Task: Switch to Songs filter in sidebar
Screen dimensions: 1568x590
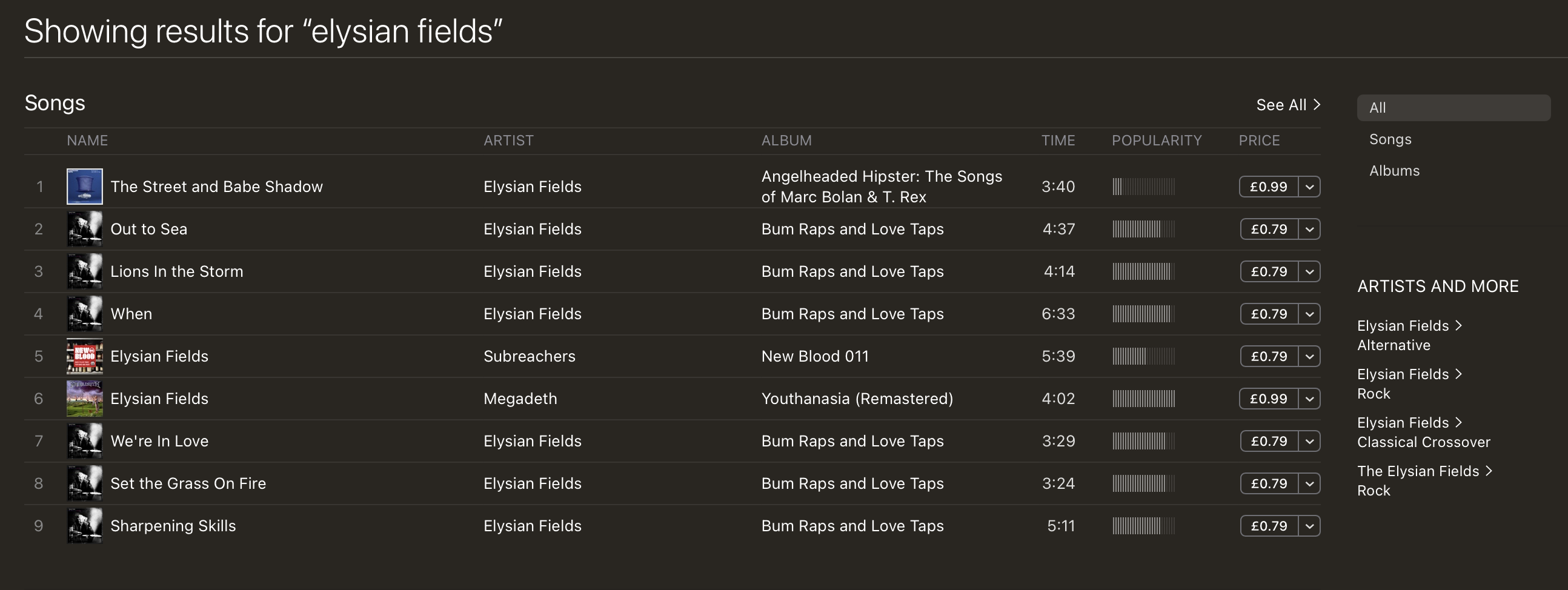Action: coord(1390,139)
